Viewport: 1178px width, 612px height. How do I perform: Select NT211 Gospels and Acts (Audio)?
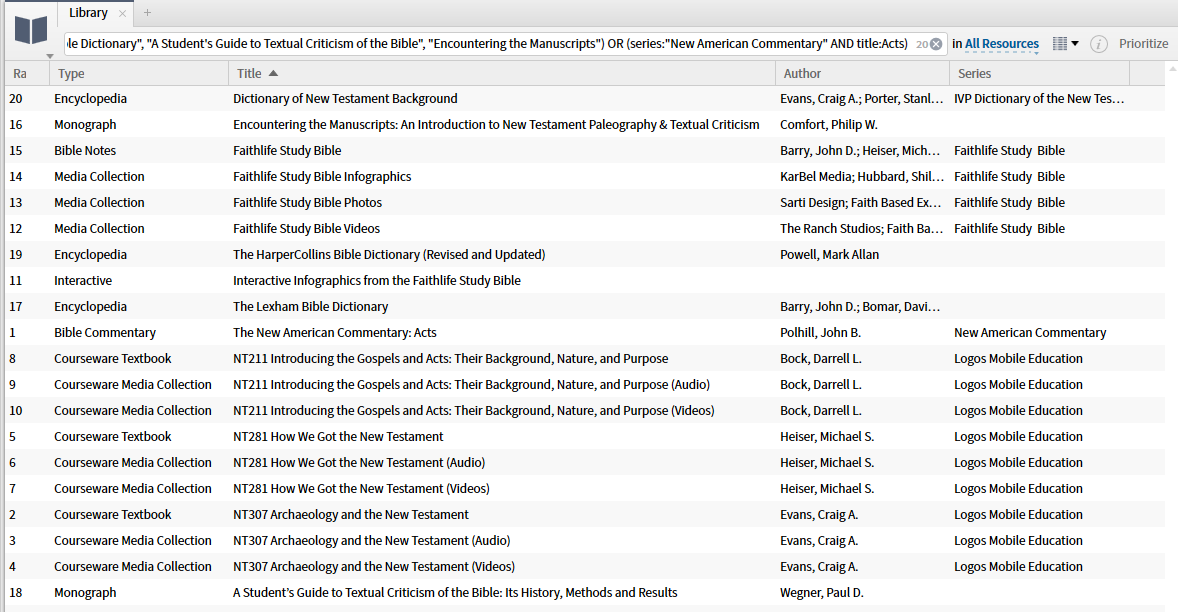(x=471, y=384)
